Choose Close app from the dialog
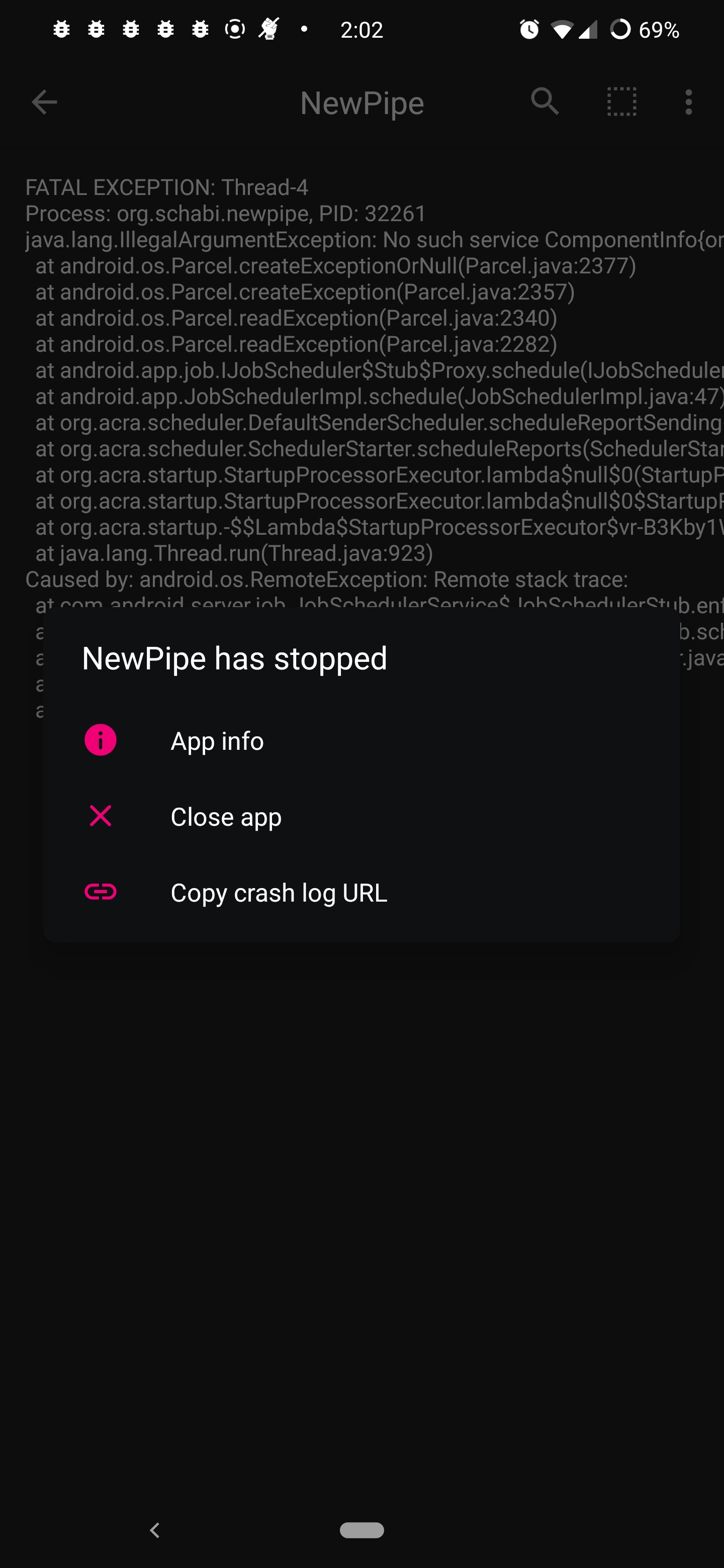This screenshot has height=1568, width=724. pyautogui.click(x=226, y=816)
